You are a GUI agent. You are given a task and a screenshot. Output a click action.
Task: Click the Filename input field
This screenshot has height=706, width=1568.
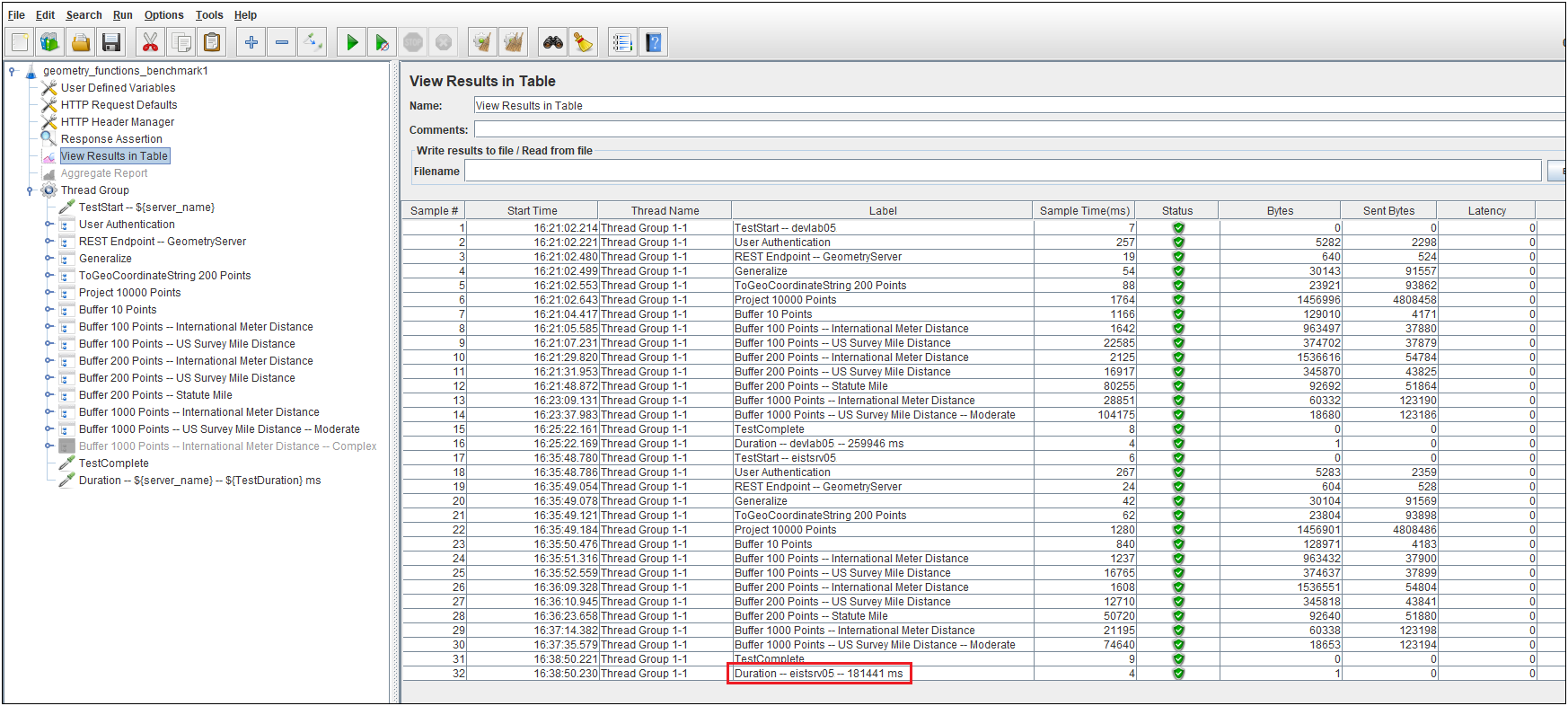pos(1002,172)
